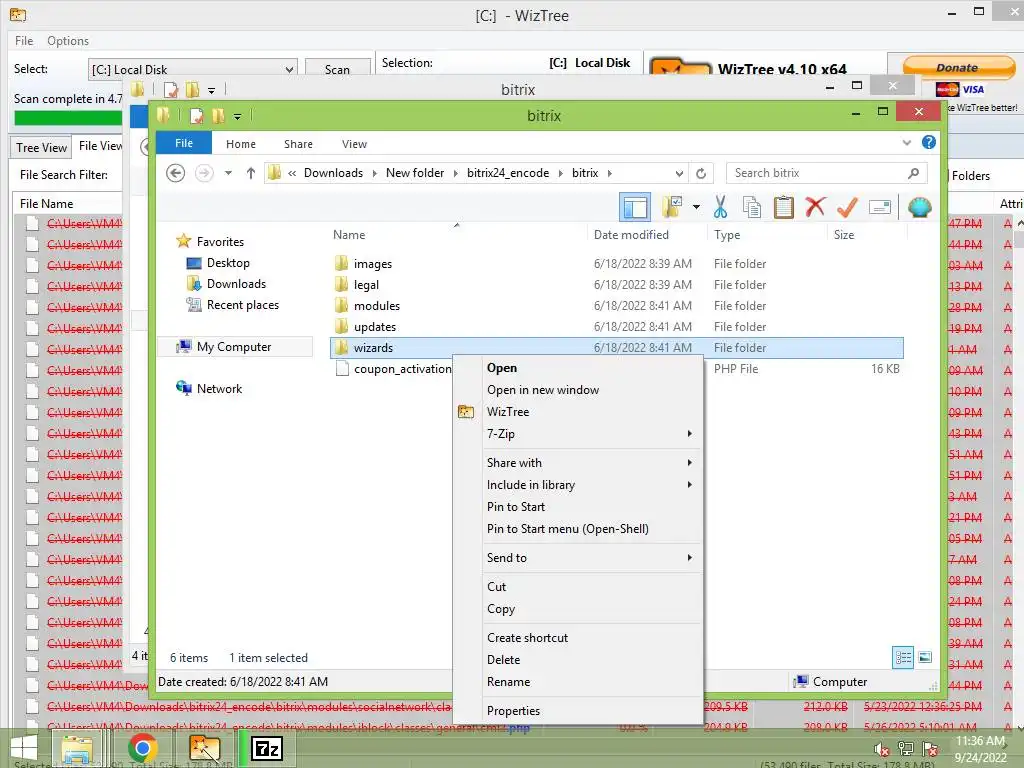Open the Home ribbon tab
The height and width of the screenshot is (768, 1024).
pyautogui.click(x=241, y=144)
